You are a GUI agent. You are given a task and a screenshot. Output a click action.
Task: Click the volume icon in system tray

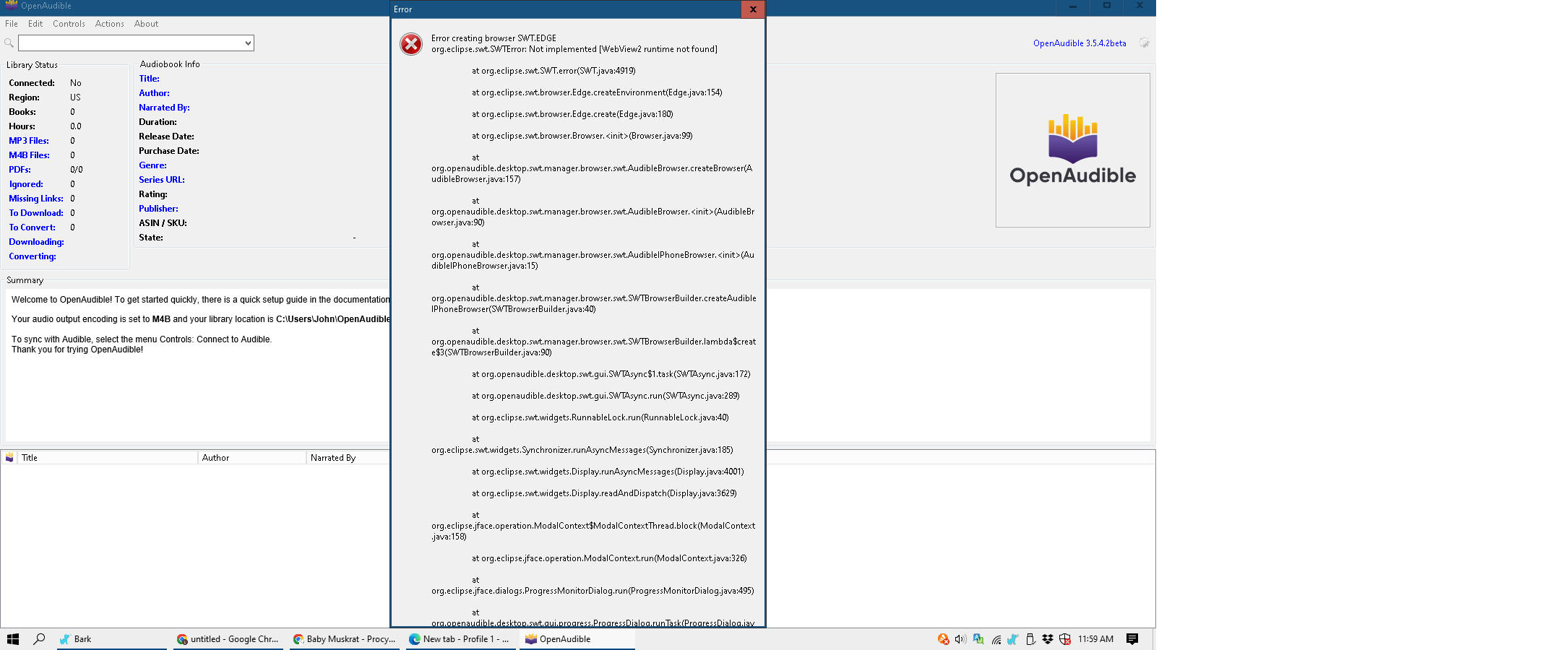point(960,639)
